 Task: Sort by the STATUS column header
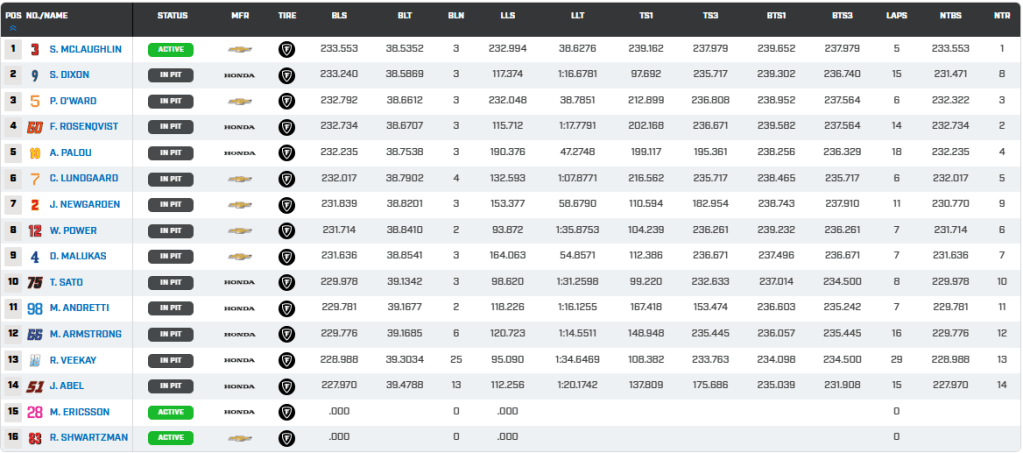[x=172, y=15]
